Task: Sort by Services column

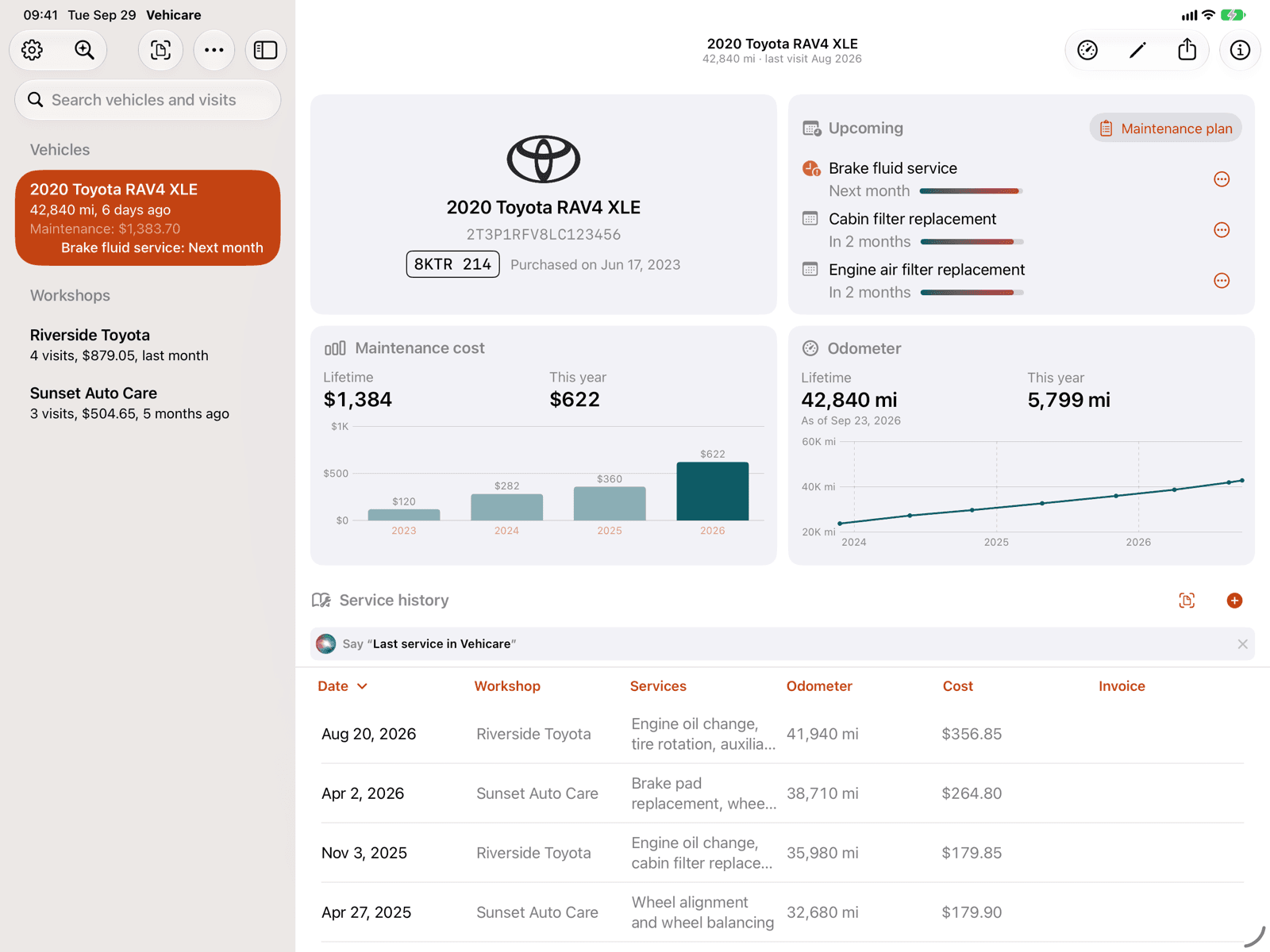Action: (658, 686)
